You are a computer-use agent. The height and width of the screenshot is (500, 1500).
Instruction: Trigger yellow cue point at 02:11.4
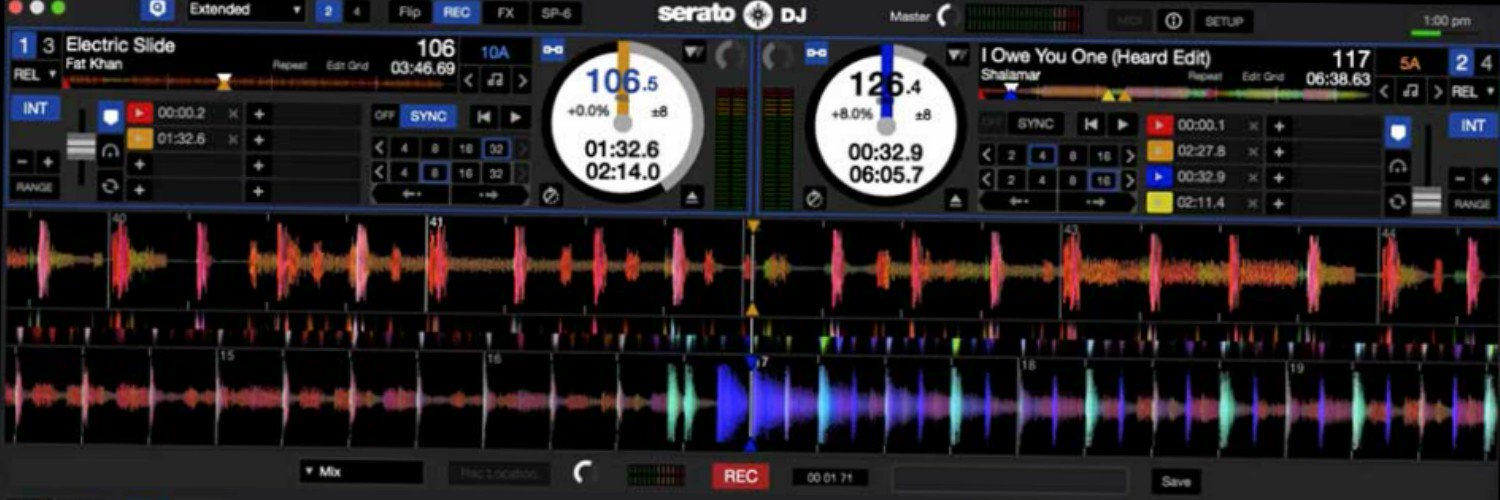click(1160, 203)
